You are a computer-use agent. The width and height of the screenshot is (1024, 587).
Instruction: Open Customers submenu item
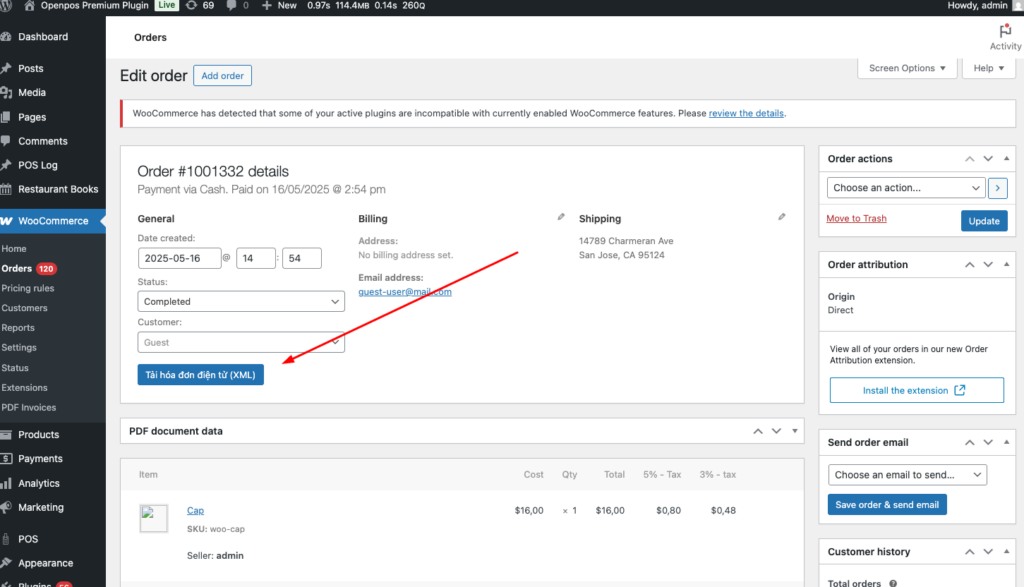[24, 308]
